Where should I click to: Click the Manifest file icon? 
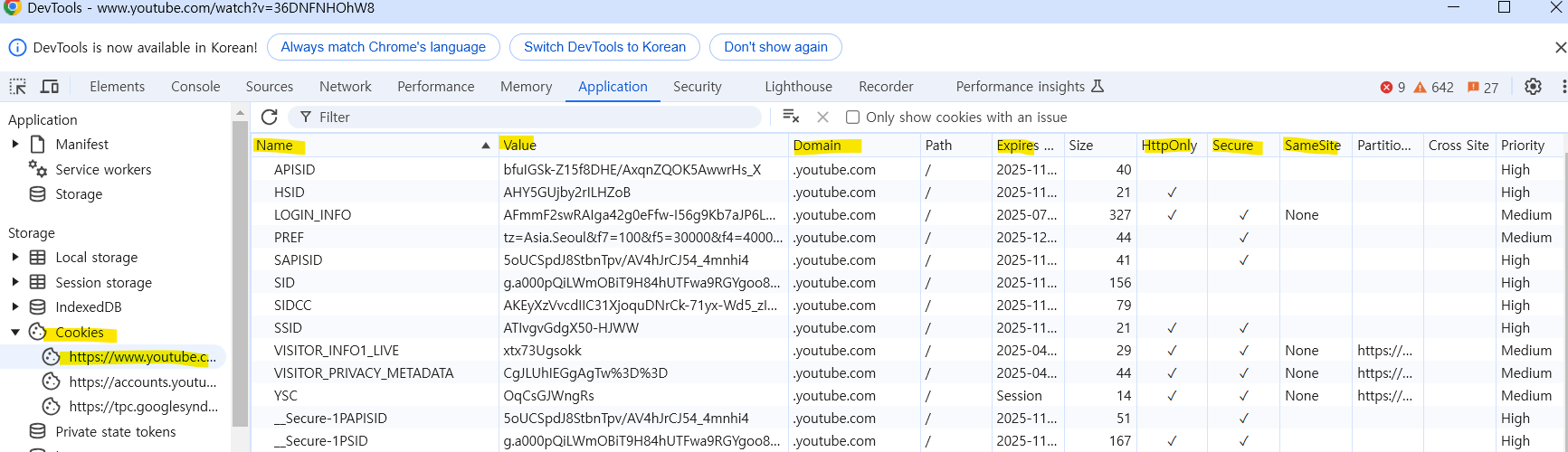[x=38, y=144]
